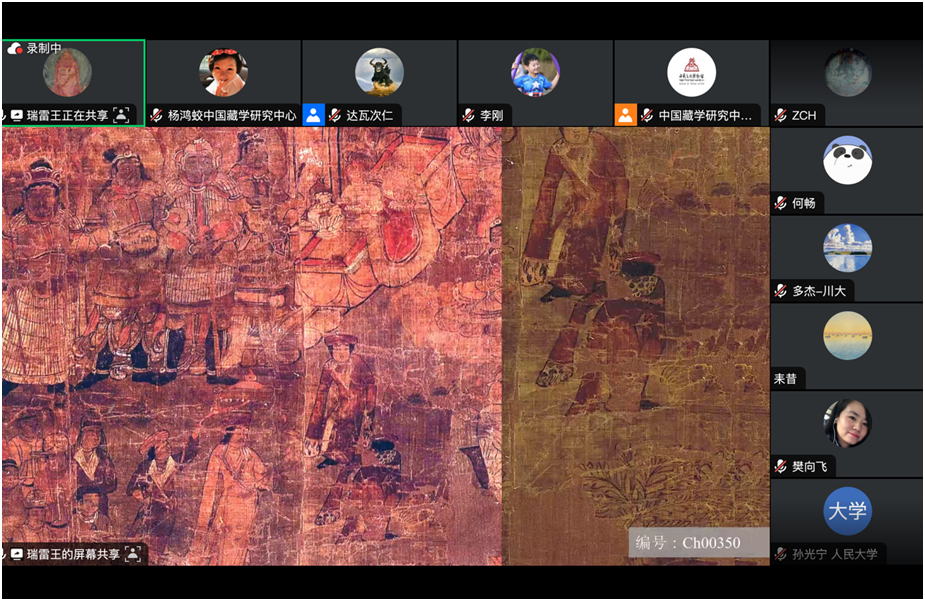Click the name label 瑞雷王正在共享
Screen dimensions: 925x601
coord(67,116)
